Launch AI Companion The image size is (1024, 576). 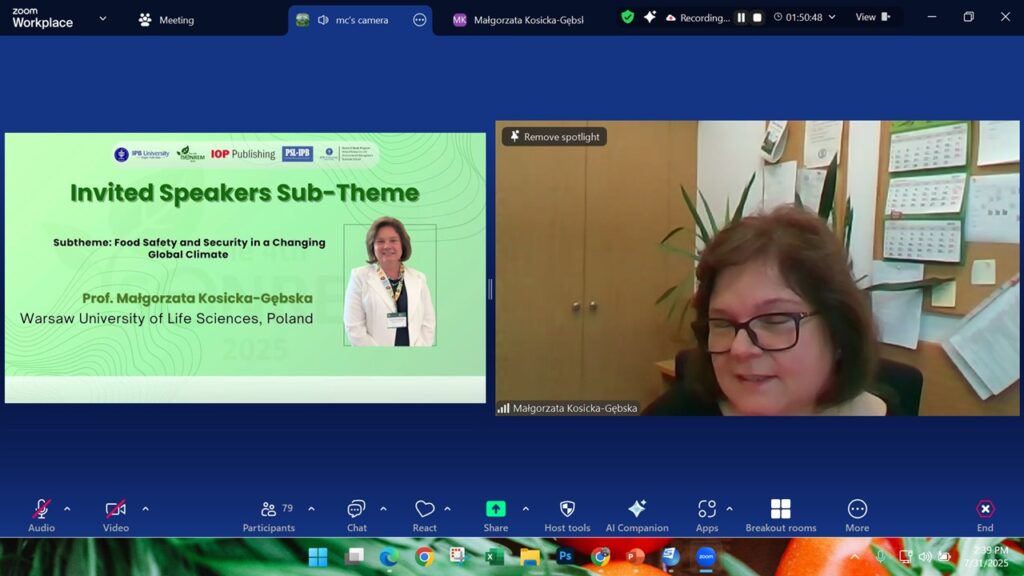(x=637, y=509)
